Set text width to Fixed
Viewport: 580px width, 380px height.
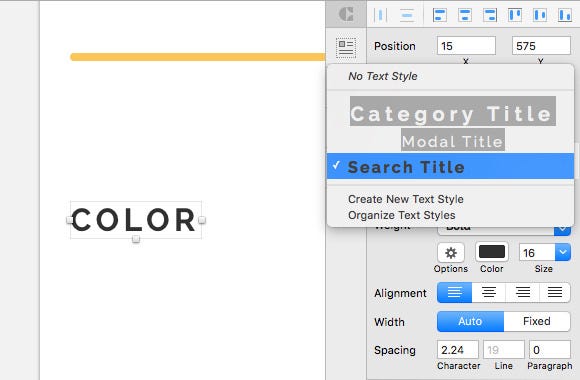(537, 321)
